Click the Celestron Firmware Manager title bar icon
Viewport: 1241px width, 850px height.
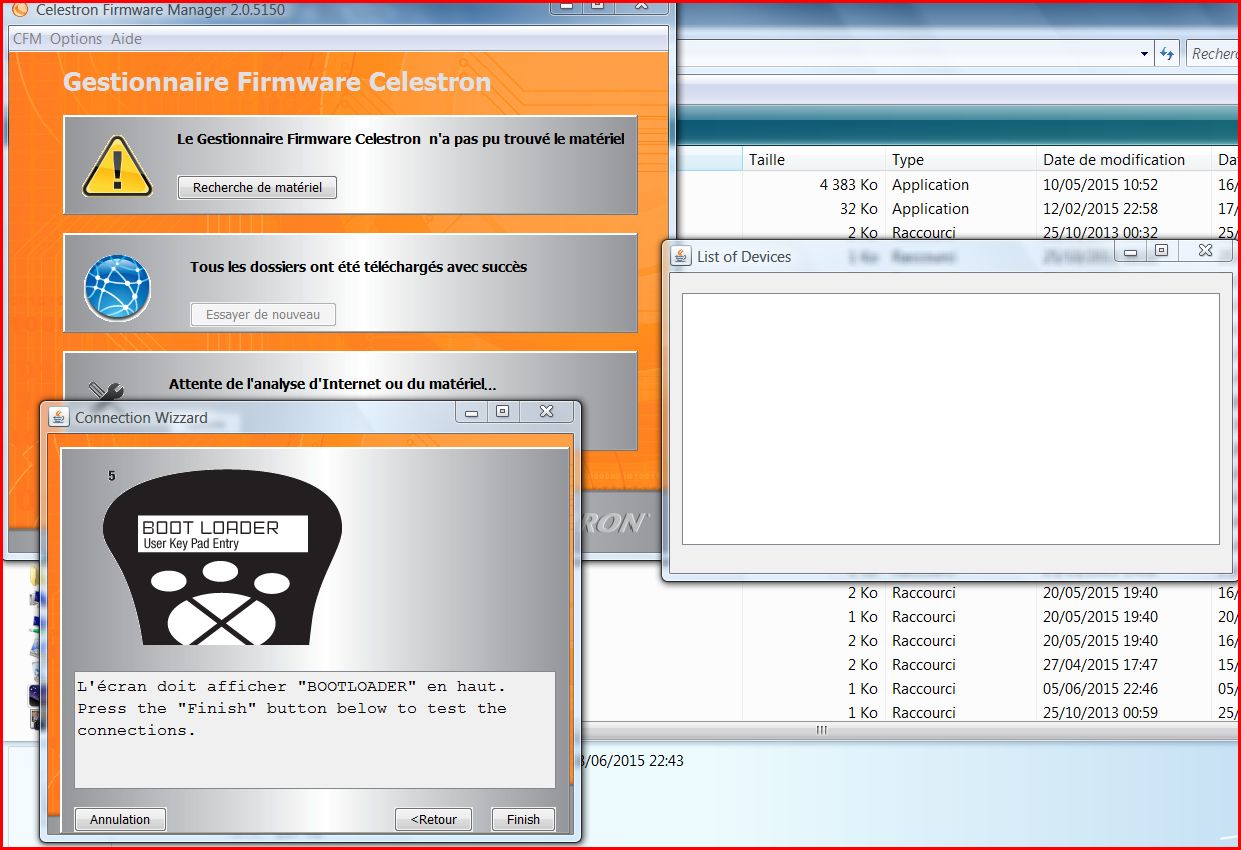click(x=20, y=9)
